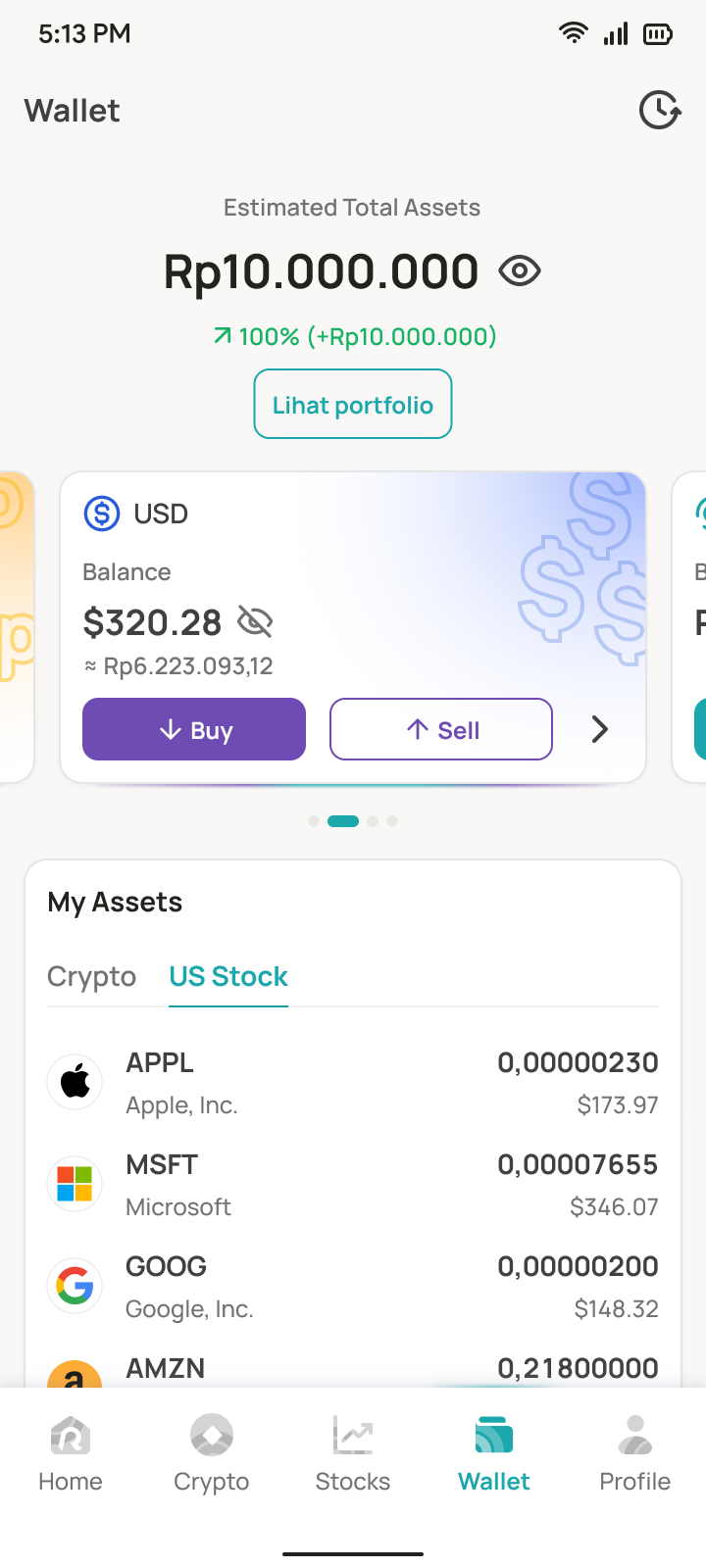Open the MSFT stock asset row
The height and width of the screenshot is (1568, 706).
(x=353, y=1184)
